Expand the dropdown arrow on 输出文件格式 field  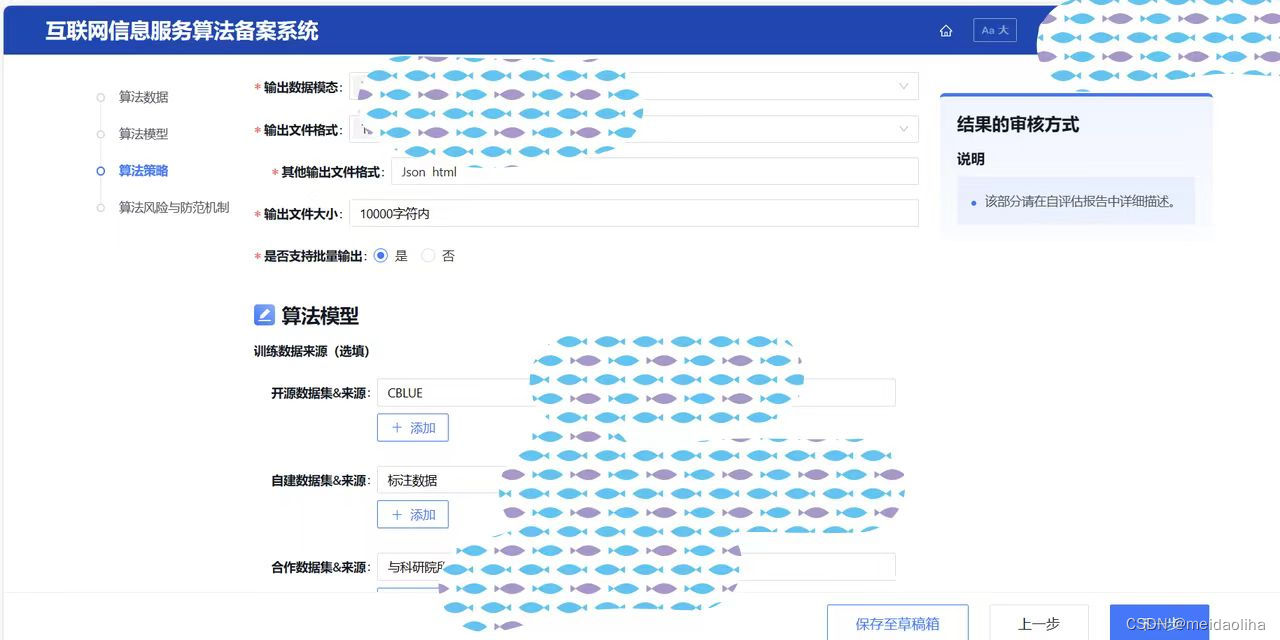click(903, 129)
